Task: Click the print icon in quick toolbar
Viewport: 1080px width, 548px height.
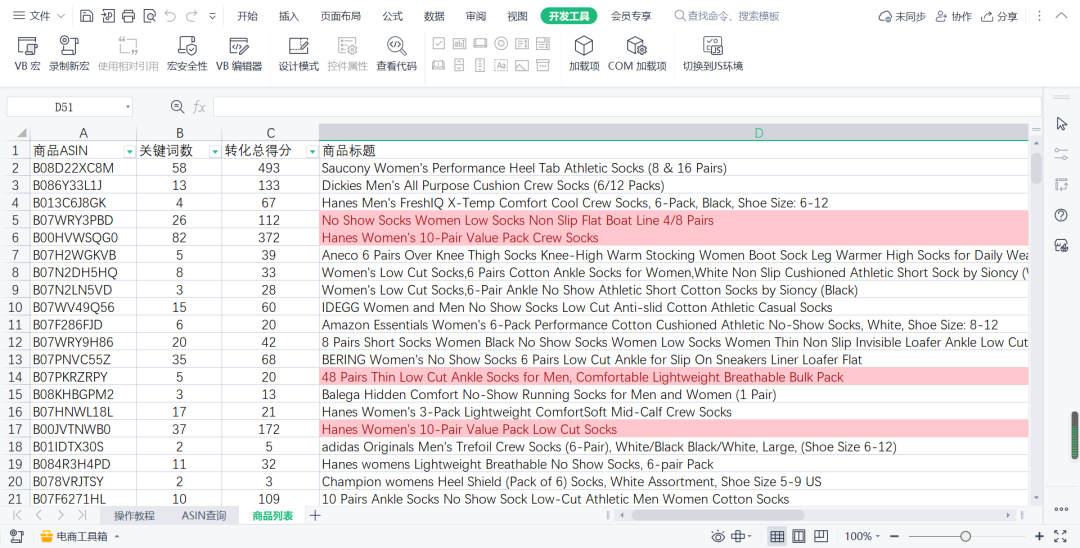Action: [x=128, y=16]
